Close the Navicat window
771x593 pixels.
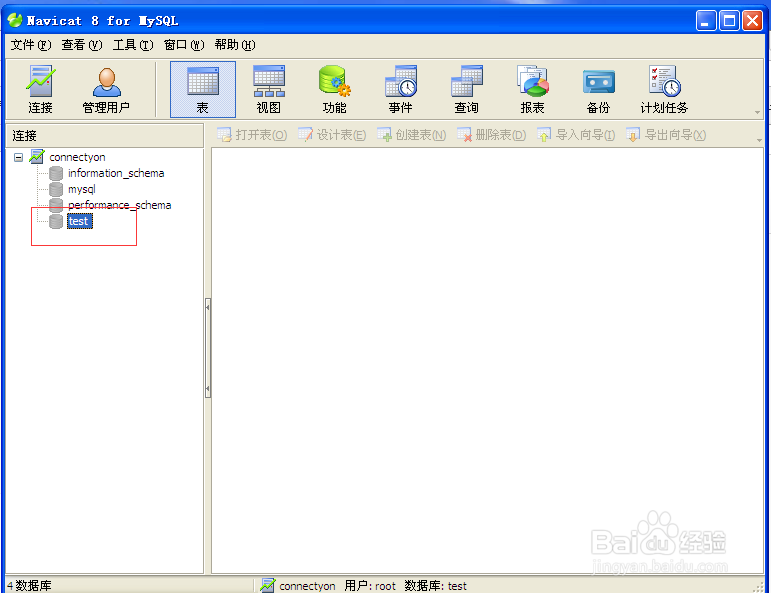[x=752, y=21]
